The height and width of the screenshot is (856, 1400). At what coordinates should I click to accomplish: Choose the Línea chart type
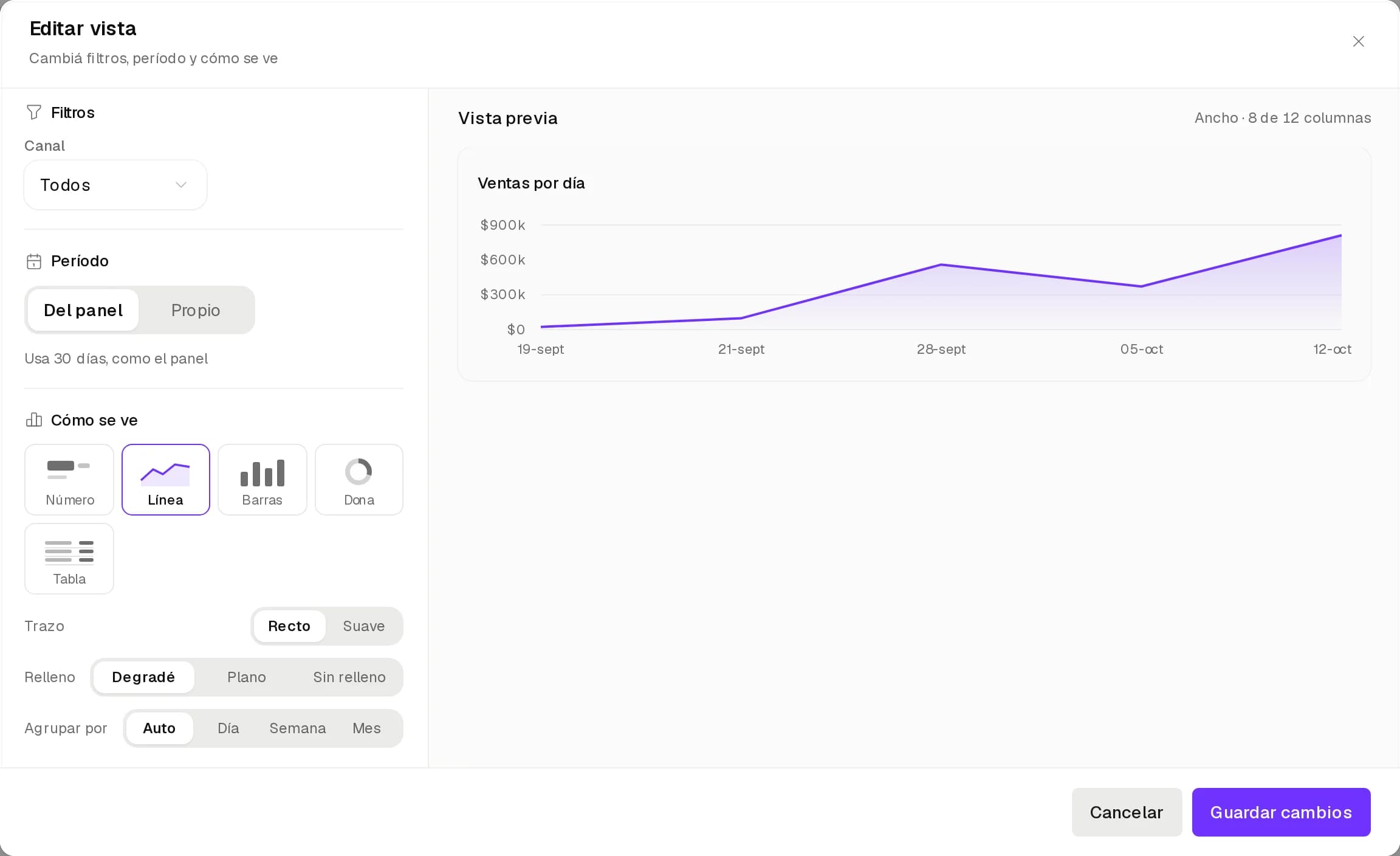point(166,480)
